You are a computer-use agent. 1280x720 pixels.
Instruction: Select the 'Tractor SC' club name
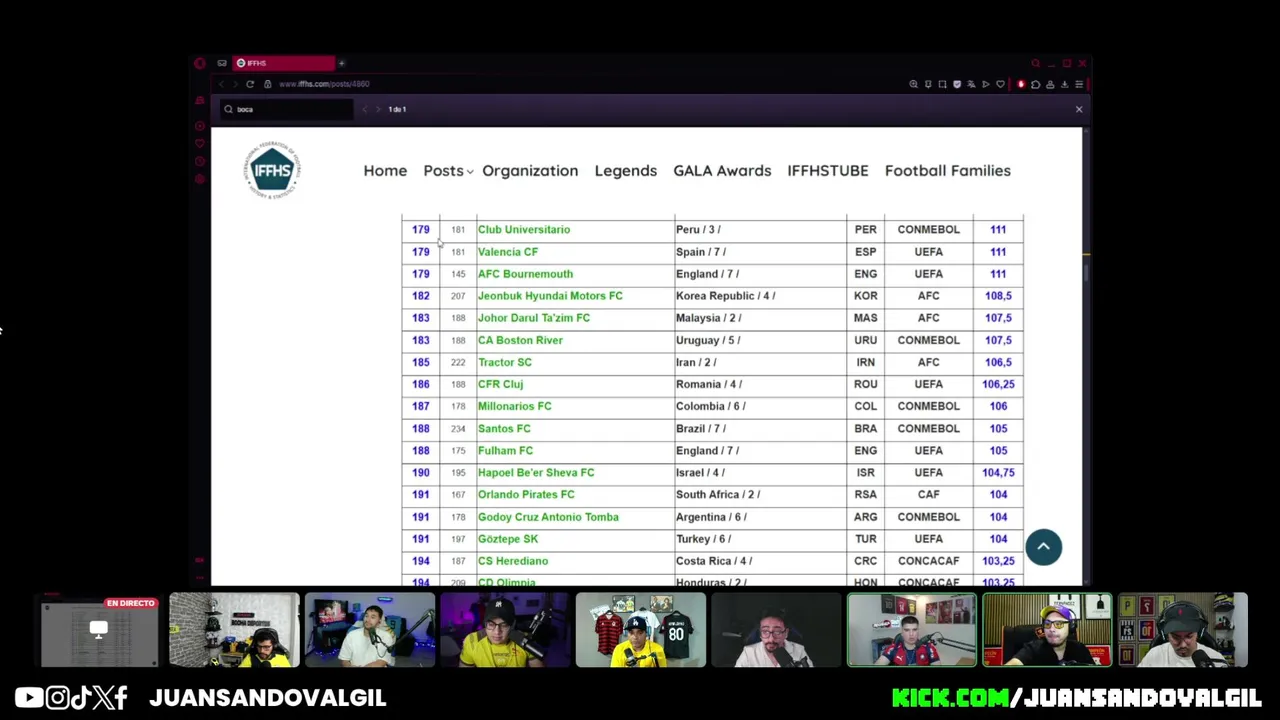[505, 362]
